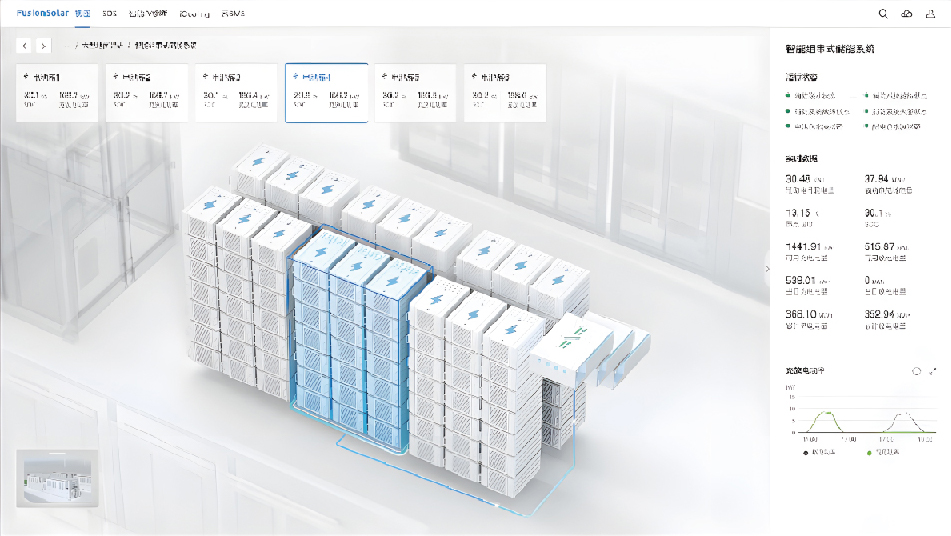
Task: Select the highlighted fourth battery cabinet card
Action: (326, 93)
